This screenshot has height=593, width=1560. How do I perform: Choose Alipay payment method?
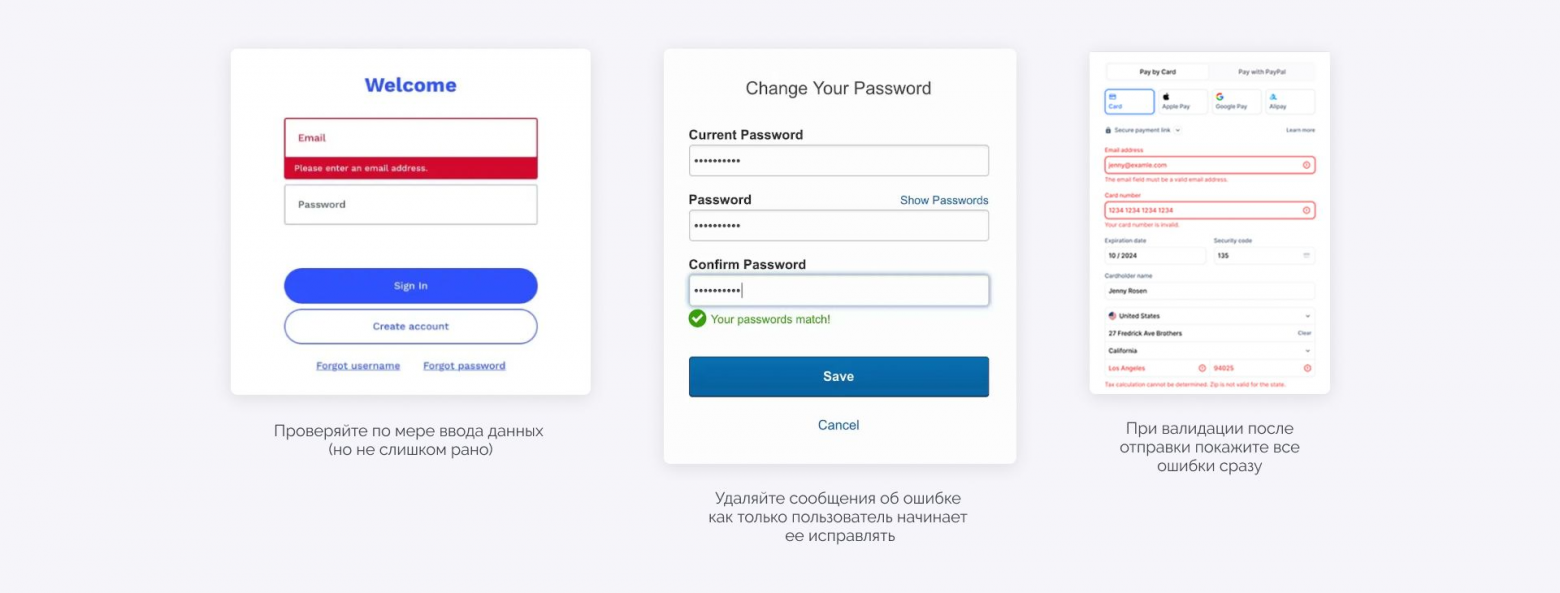pos(1289,101)
